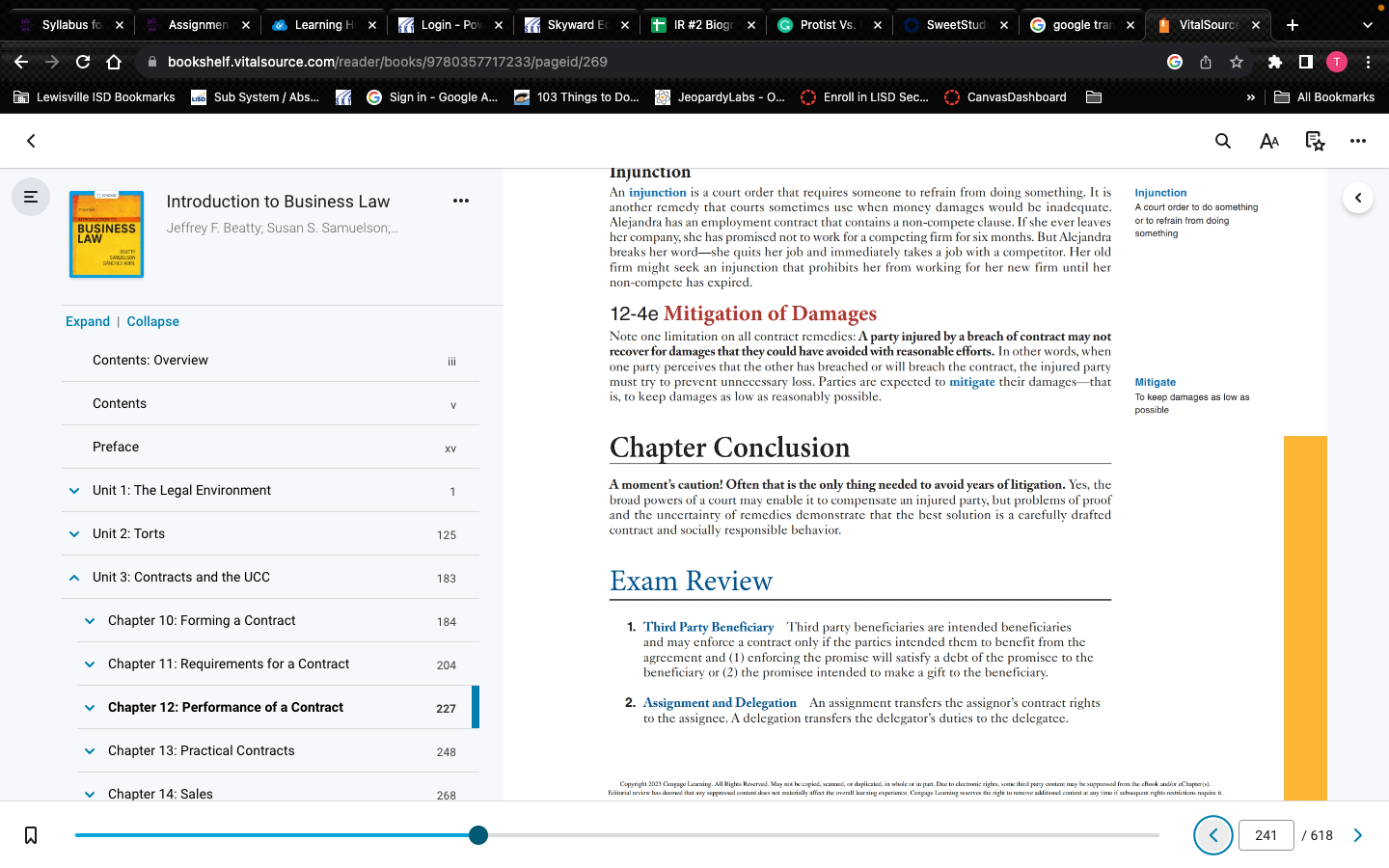
Task: Open the Contents entry page v
Action: pyautogui.click(x=270, y=404)
